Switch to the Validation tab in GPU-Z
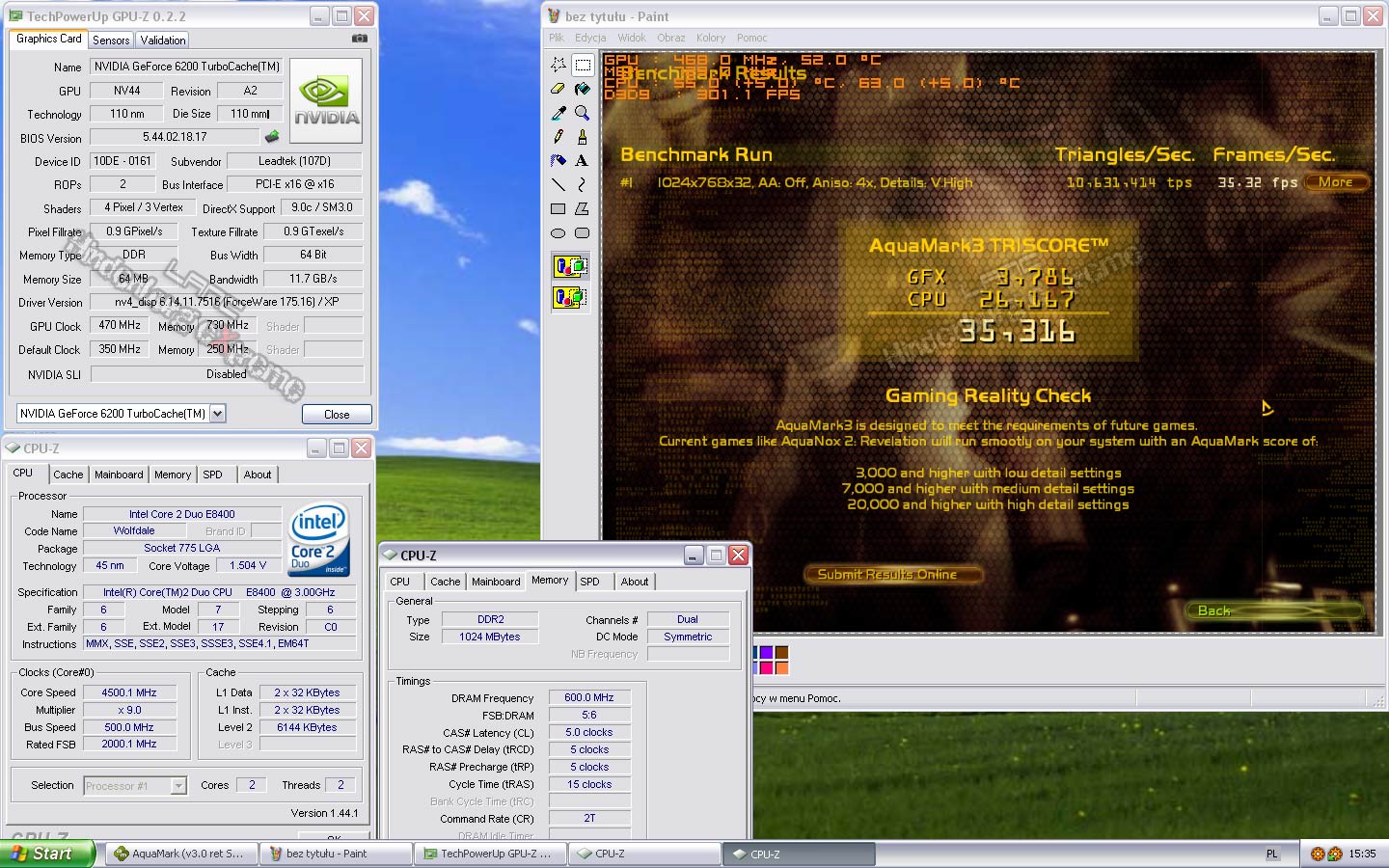 click(162, 40)
